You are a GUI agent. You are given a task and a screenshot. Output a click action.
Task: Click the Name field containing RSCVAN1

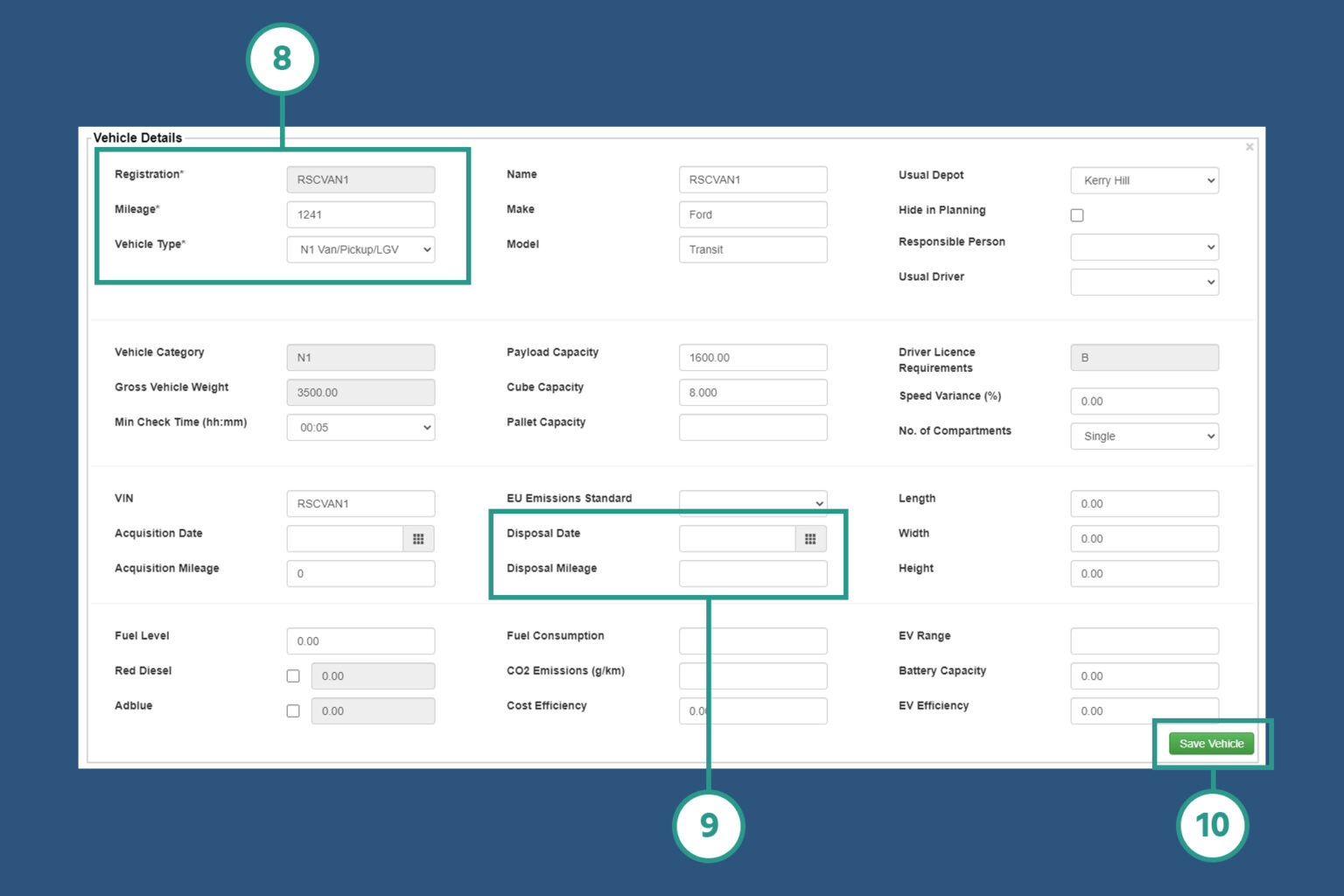pyautogui.click(x=752, y=178)
